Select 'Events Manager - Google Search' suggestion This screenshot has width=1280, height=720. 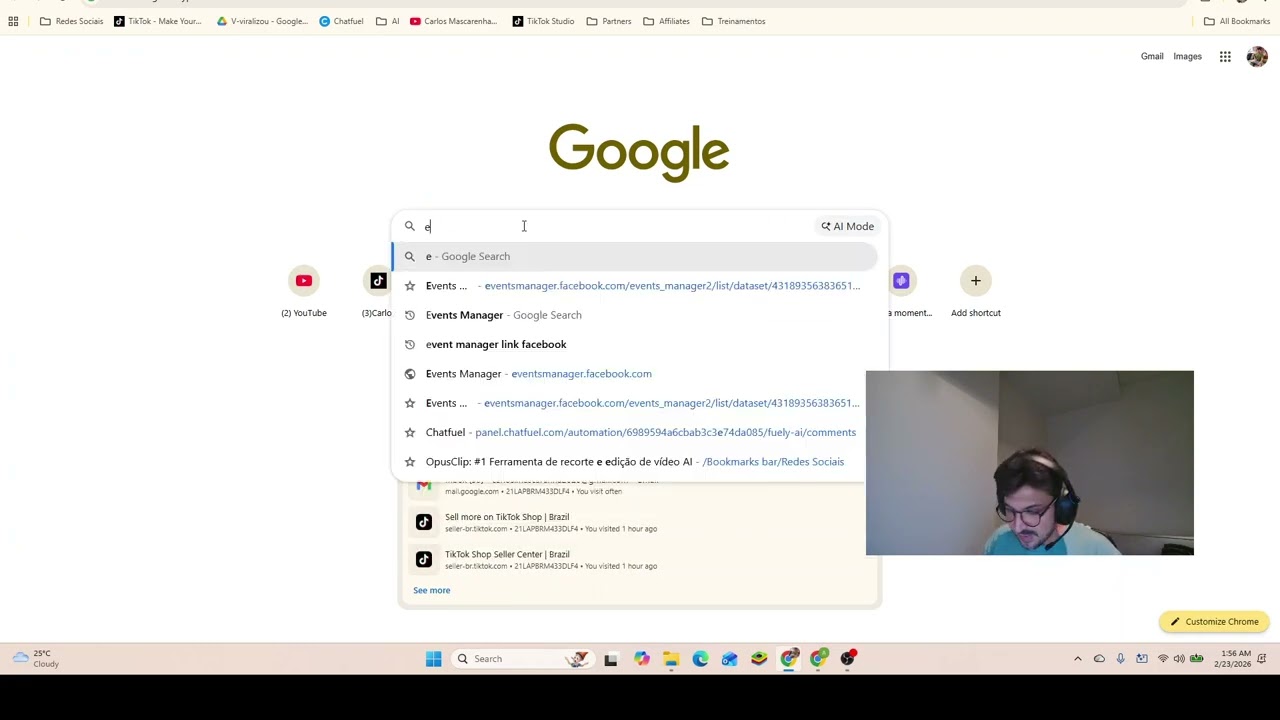635,315
